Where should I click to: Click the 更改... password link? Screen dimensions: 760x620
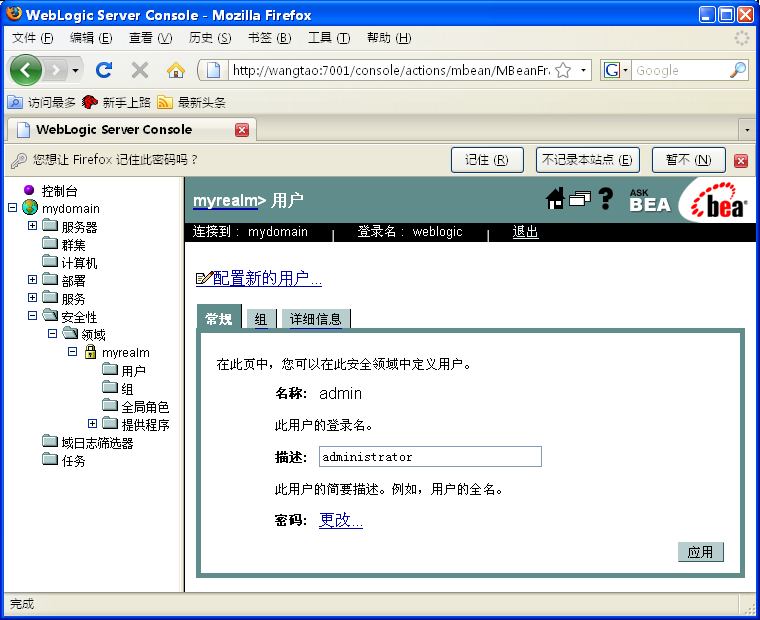click(x=341, y=520)
